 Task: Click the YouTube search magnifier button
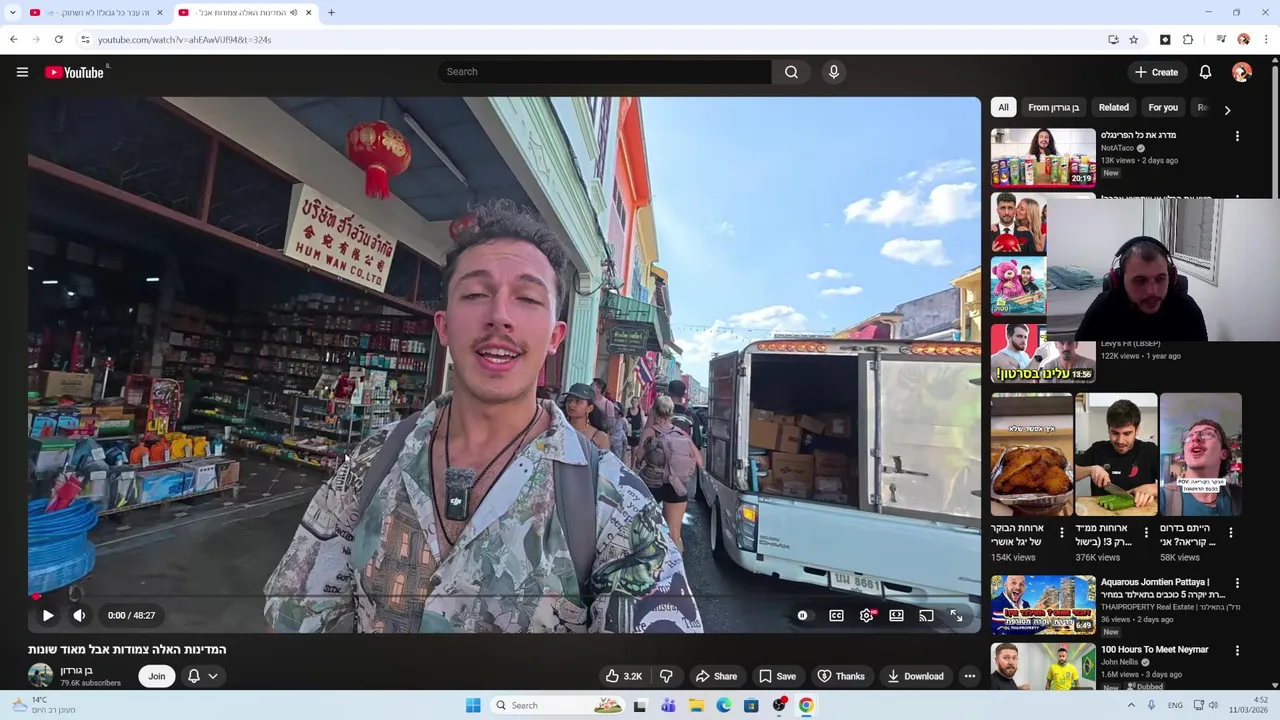pos(791,72)
